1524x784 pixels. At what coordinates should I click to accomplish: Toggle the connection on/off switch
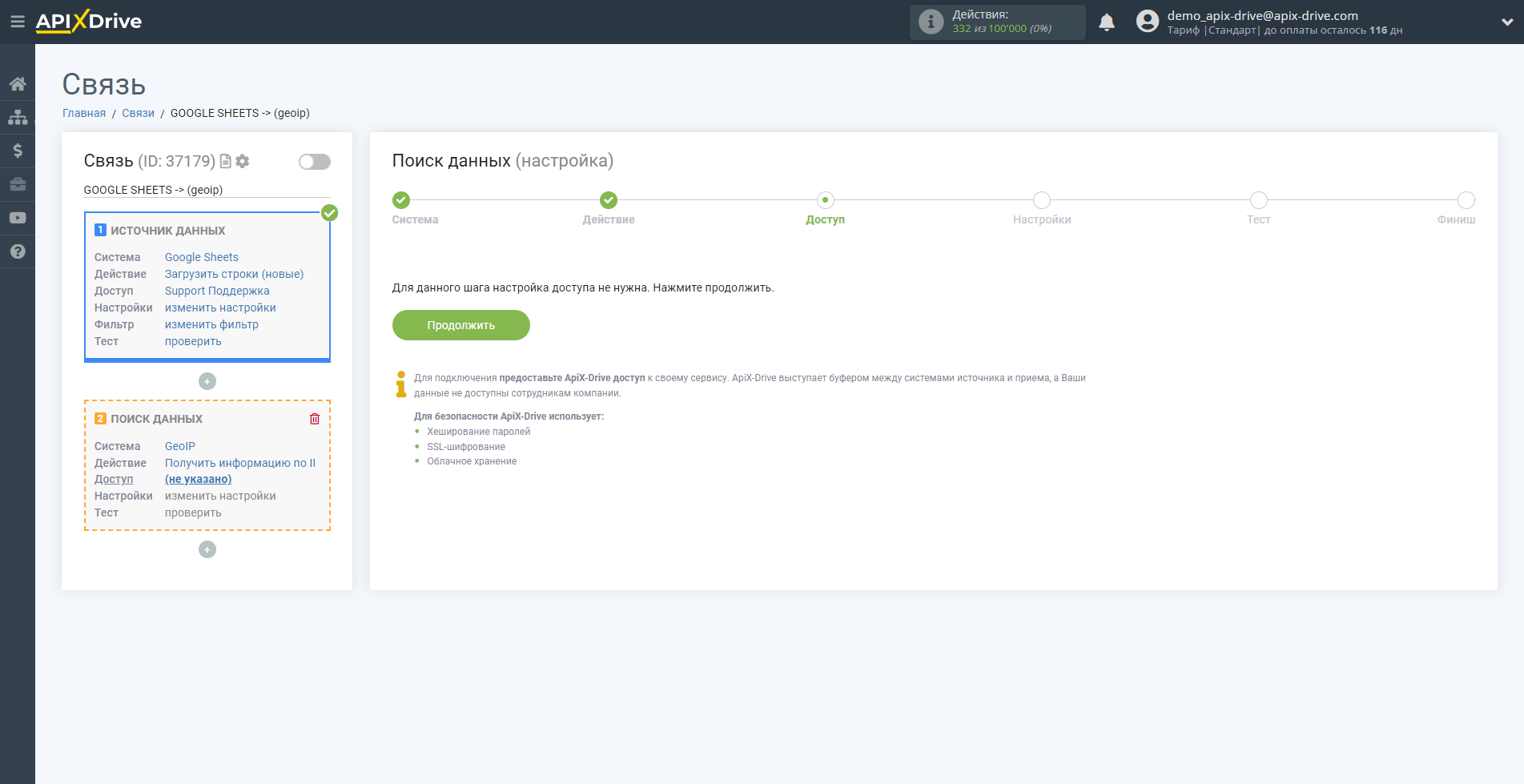315,162
